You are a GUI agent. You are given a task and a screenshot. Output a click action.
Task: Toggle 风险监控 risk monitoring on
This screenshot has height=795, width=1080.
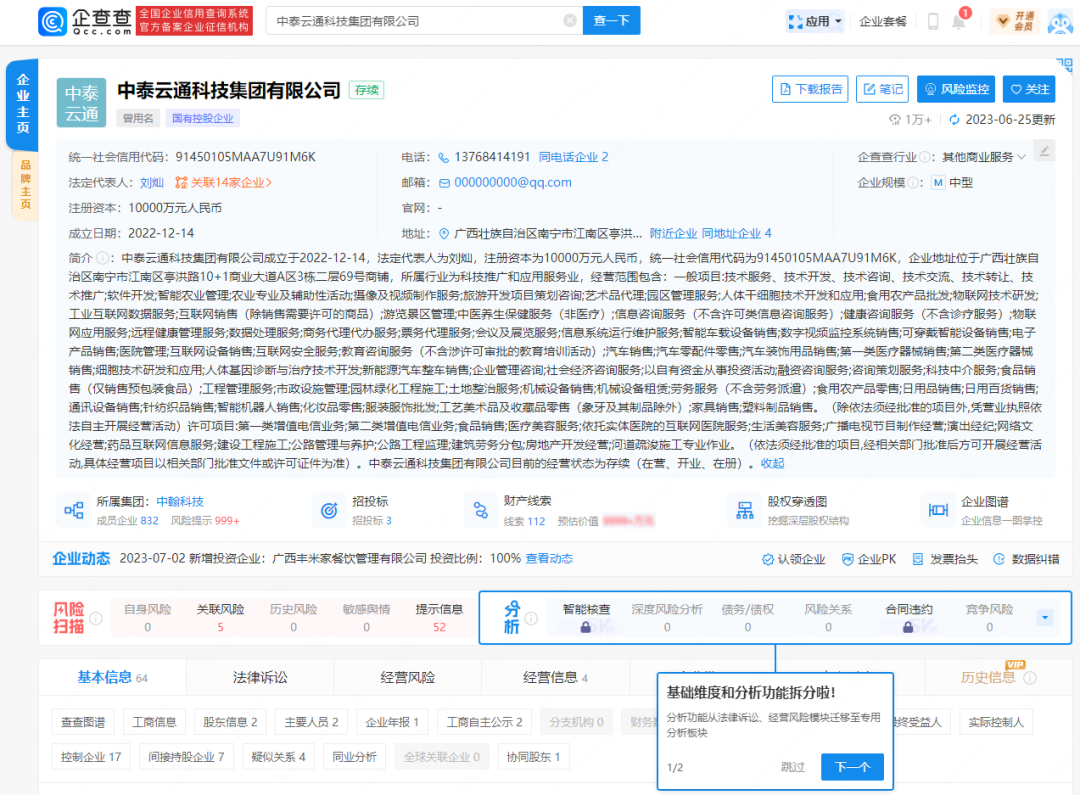[956, 89]
